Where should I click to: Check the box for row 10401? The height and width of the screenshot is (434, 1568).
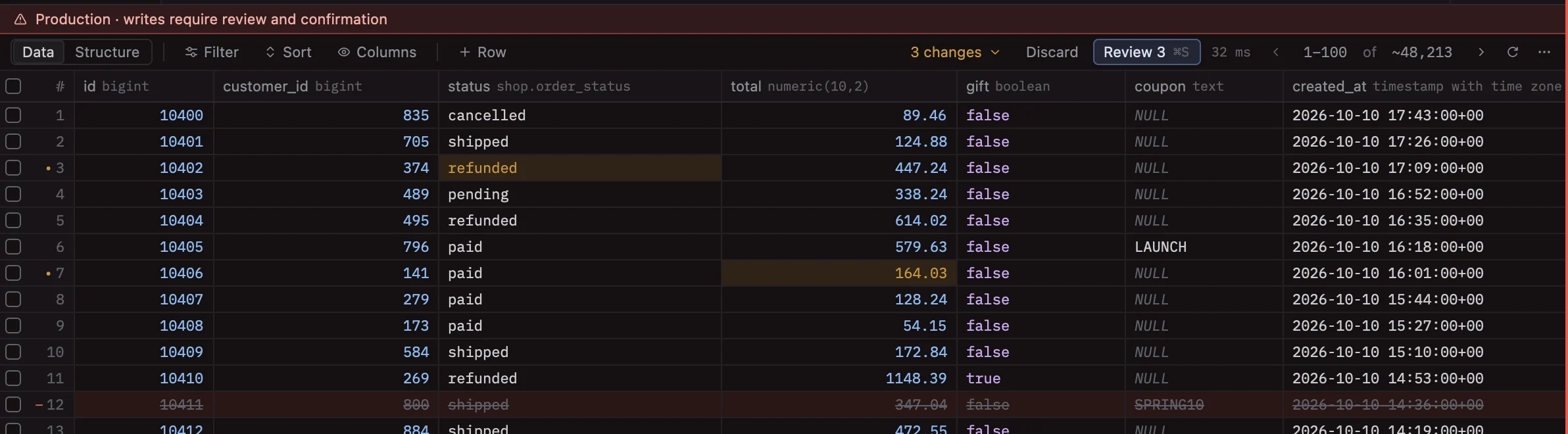click(x=13, y=141)
